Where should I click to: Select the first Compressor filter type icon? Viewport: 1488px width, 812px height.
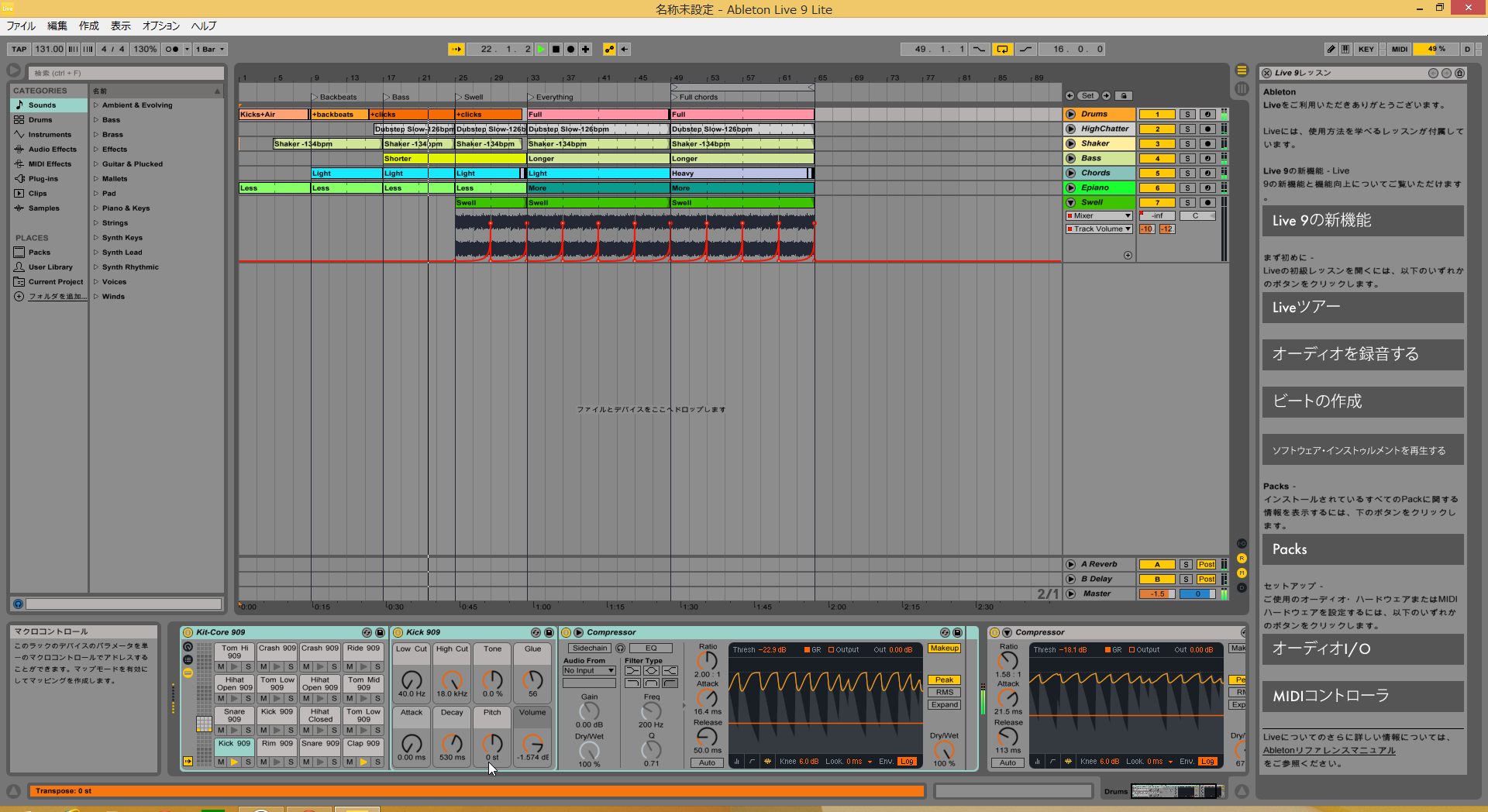click(x=632, y=670)
